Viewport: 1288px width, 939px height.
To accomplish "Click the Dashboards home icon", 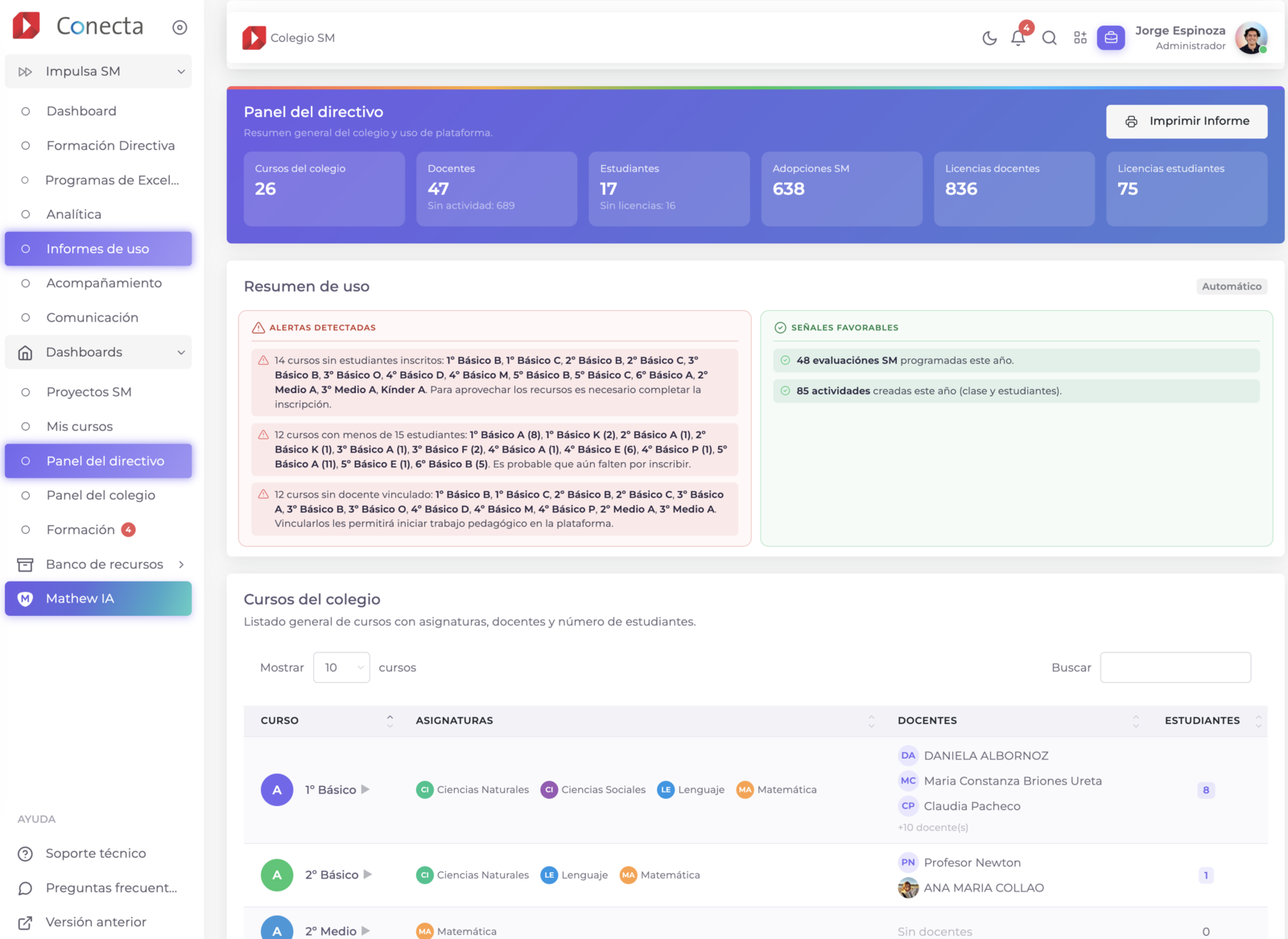I will click(x=26, y=353).
